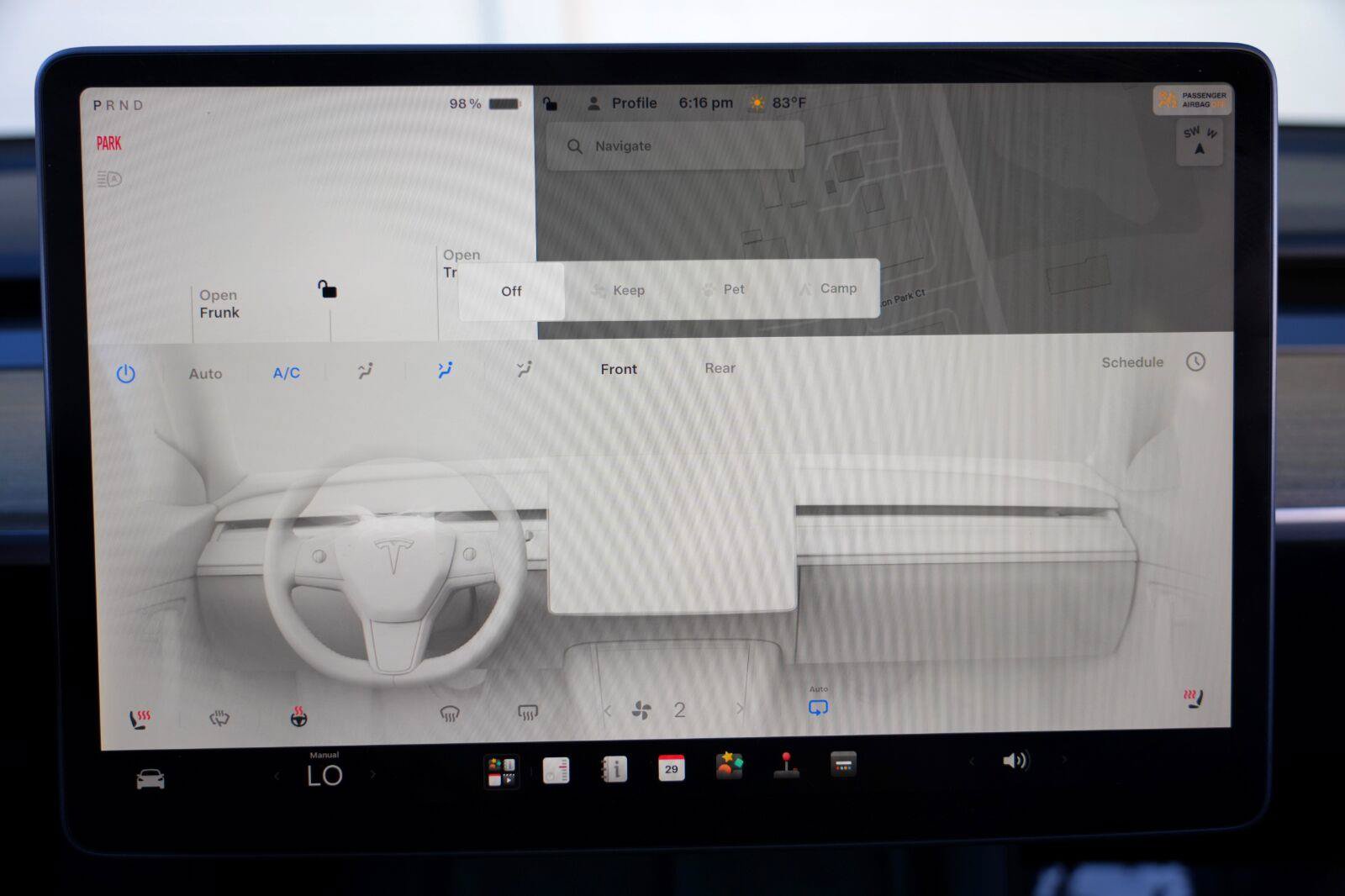Viewport: 1345px width, 896px height.
Task: Select Camp mode
Action: click(829, 288)
